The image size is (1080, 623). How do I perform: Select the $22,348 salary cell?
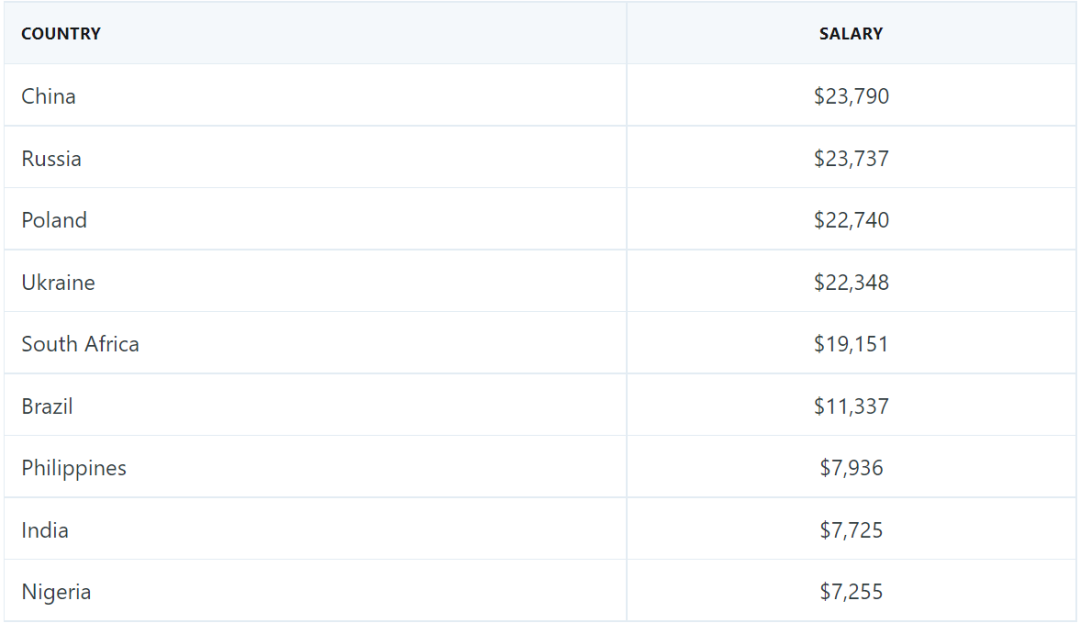pyautogui.click(x=851, y=282)
